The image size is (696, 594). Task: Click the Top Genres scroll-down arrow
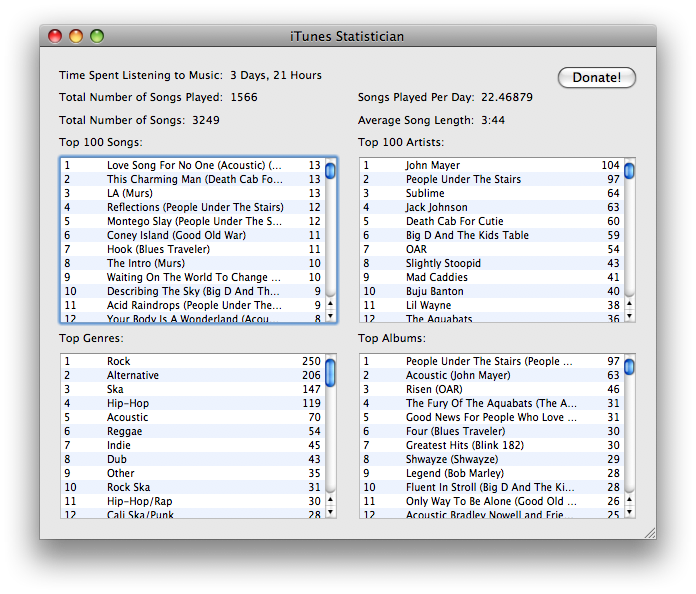click(330, 512)
